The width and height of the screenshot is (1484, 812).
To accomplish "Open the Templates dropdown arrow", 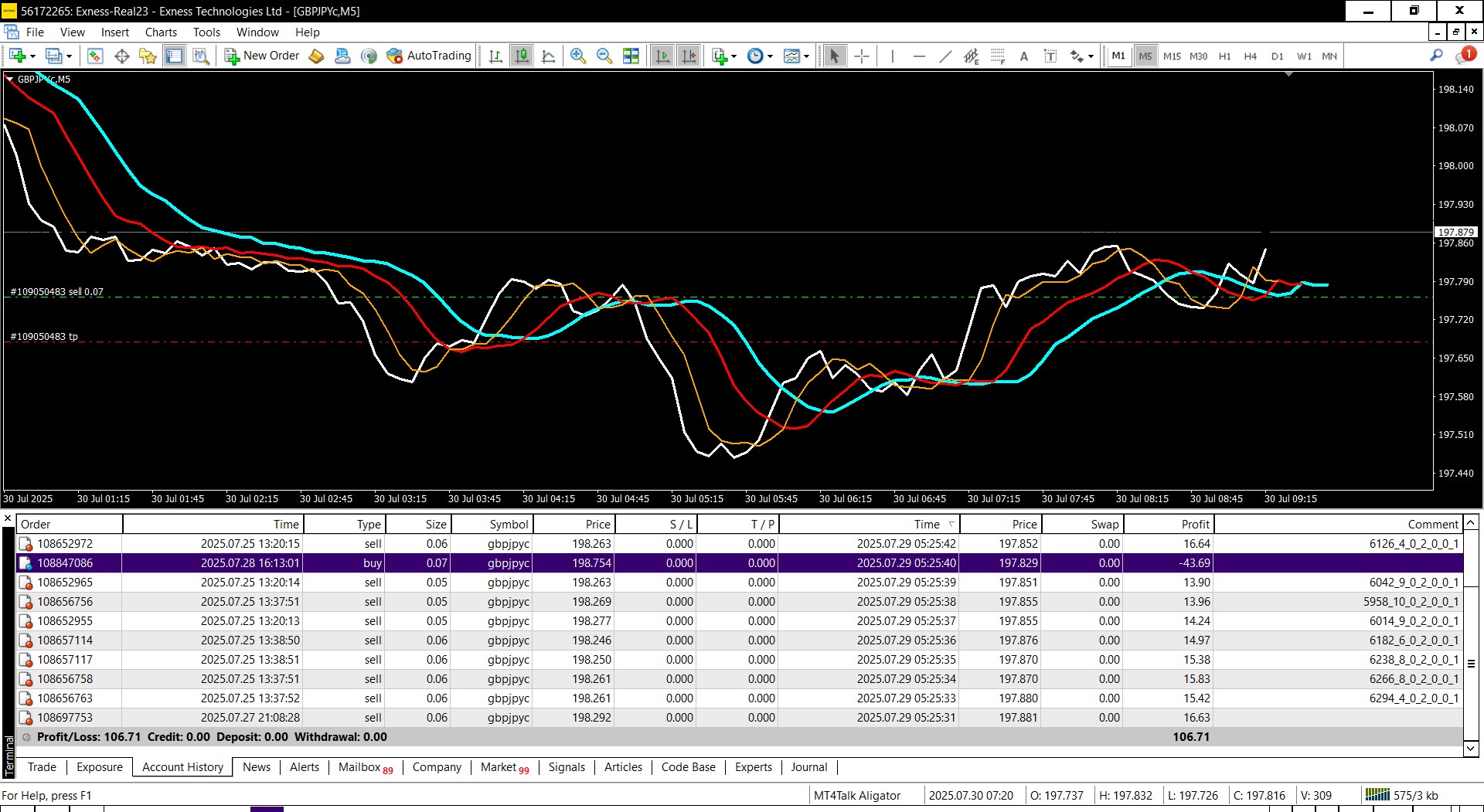I will tap(806, 56).
